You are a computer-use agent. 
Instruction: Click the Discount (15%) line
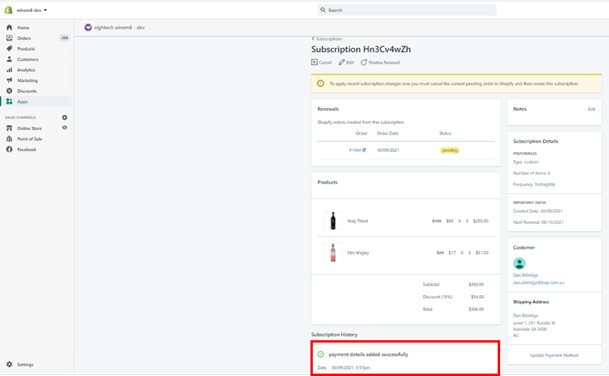pos(453,297)
